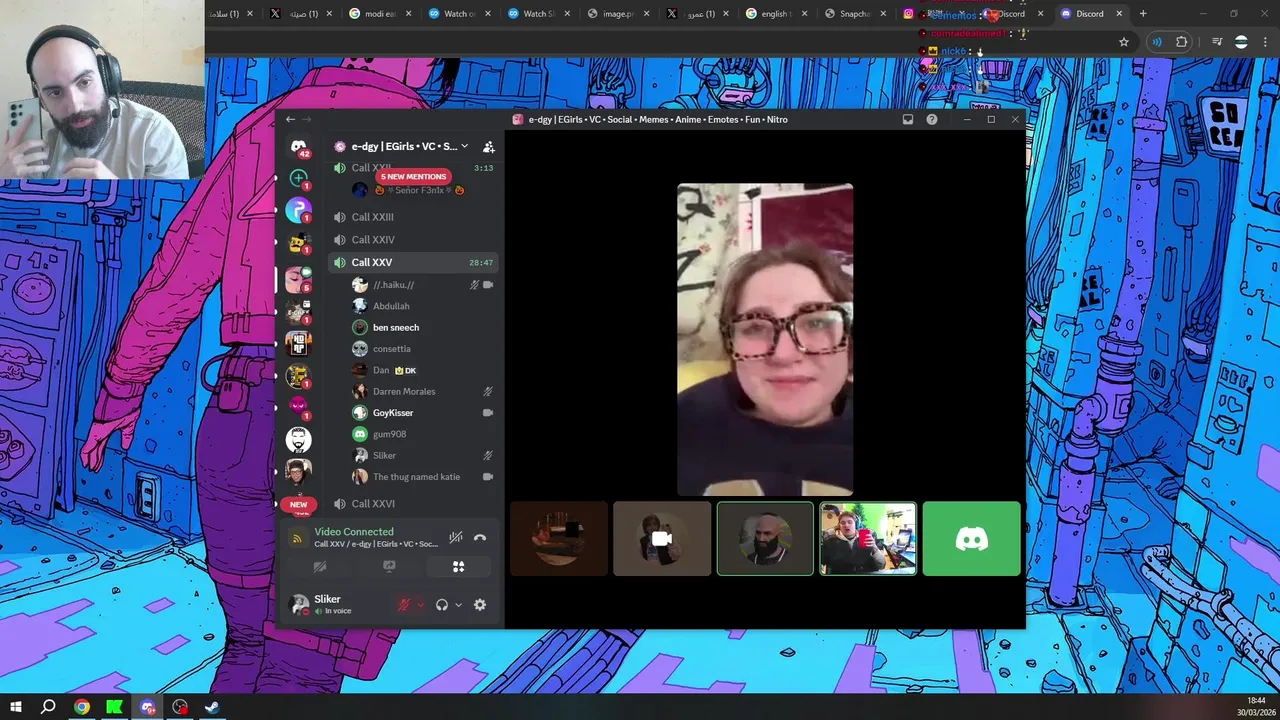Click the 5 New Mentions pill
The width and height of the screenshot is (1280, 720).
(413, 177)
